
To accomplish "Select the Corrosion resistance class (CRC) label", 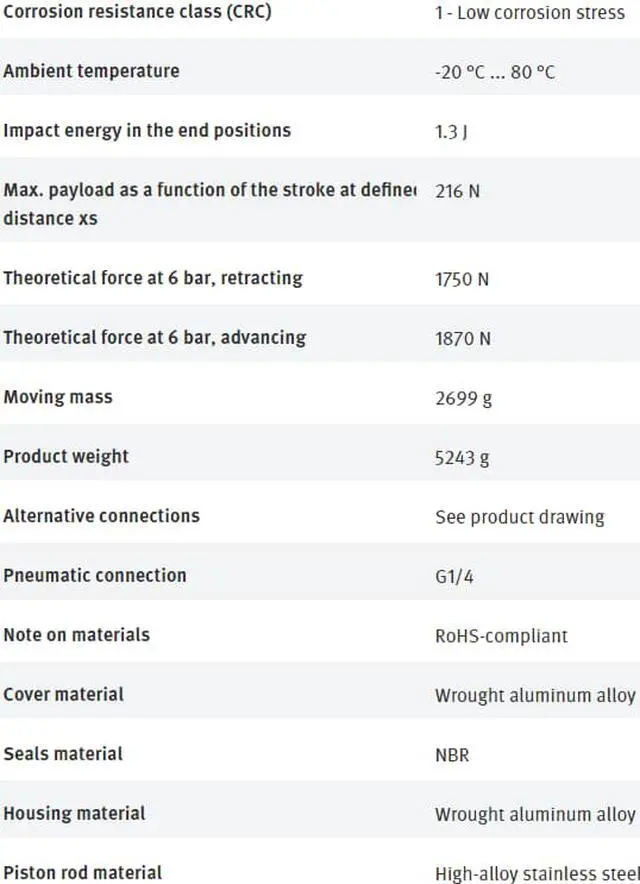I will tap(137, 12).
